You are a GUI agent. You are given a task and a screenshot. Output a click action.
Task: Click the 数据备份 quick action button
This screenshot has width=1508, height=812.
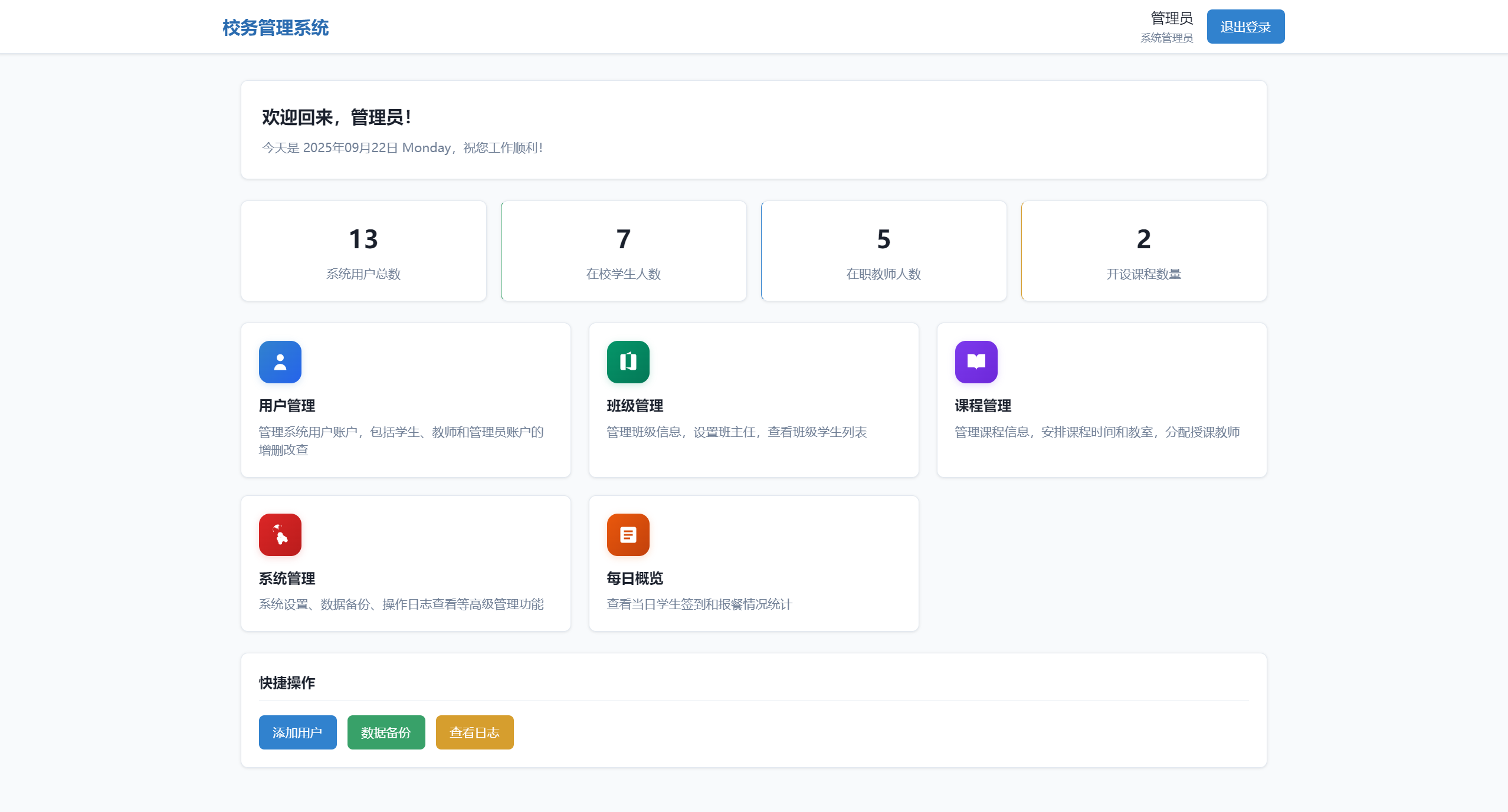(x=386, y=732)
